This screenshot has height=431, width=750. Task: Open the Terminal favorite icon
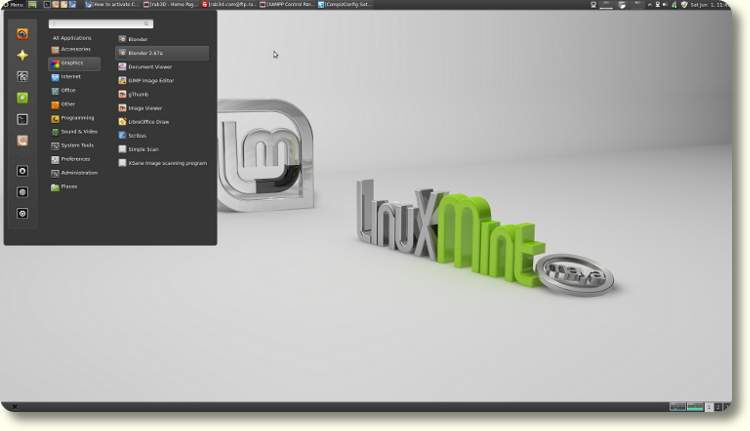pos(22,119)
